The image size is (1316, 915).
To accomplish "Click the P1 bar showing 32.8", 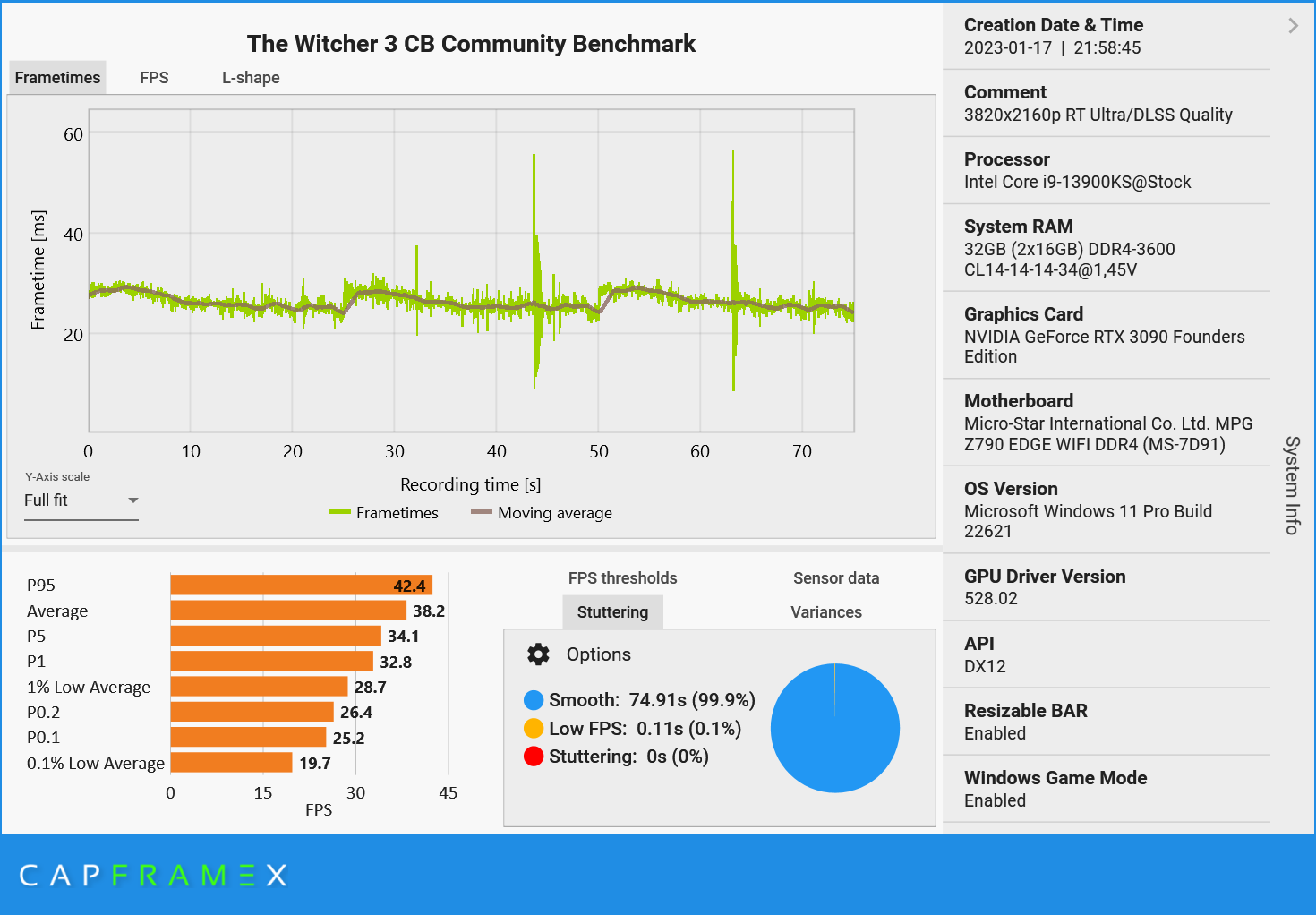I will click(x=272, y=662).
